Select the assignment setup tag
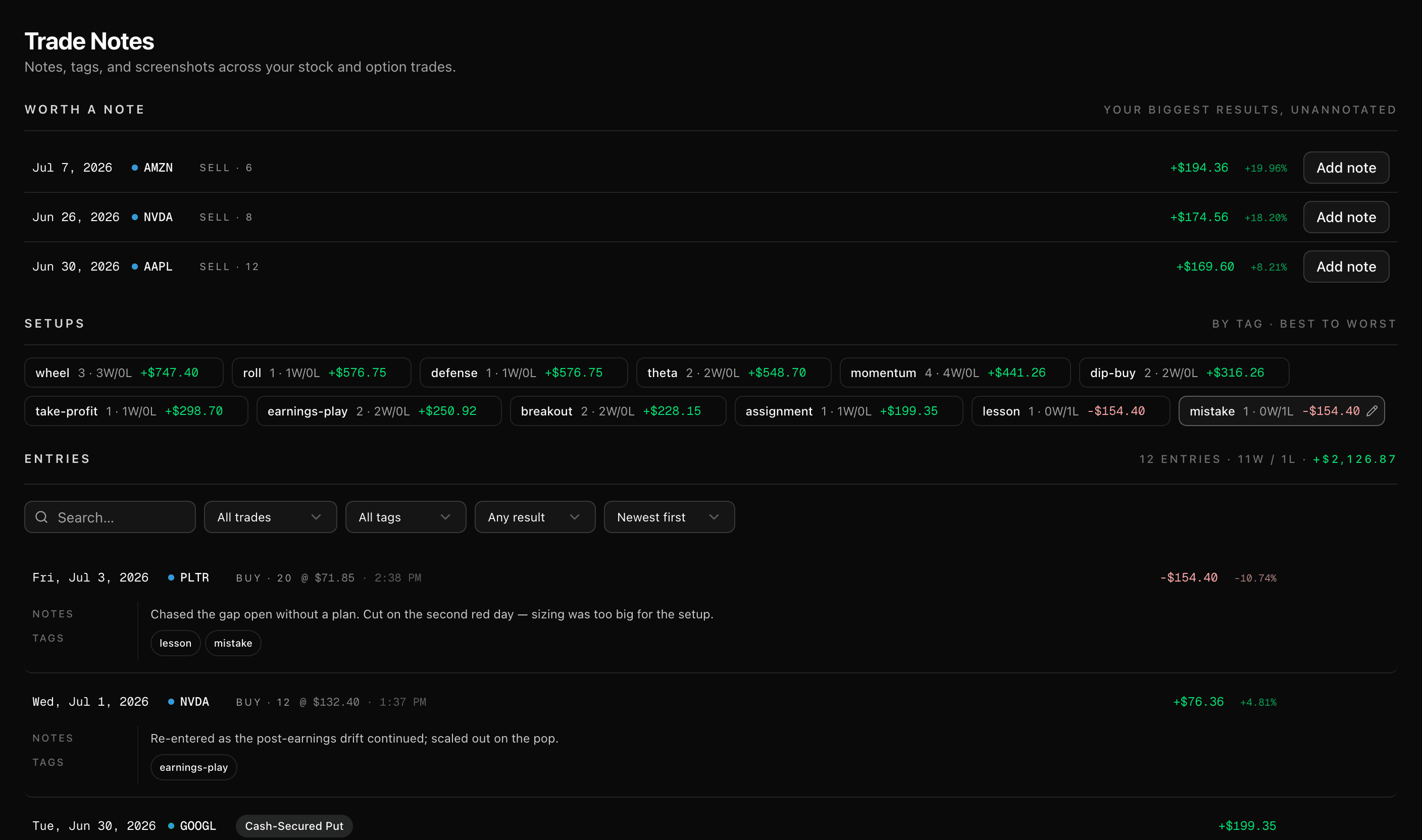This screenshot has width=1422, height=840. pos(848,411)
